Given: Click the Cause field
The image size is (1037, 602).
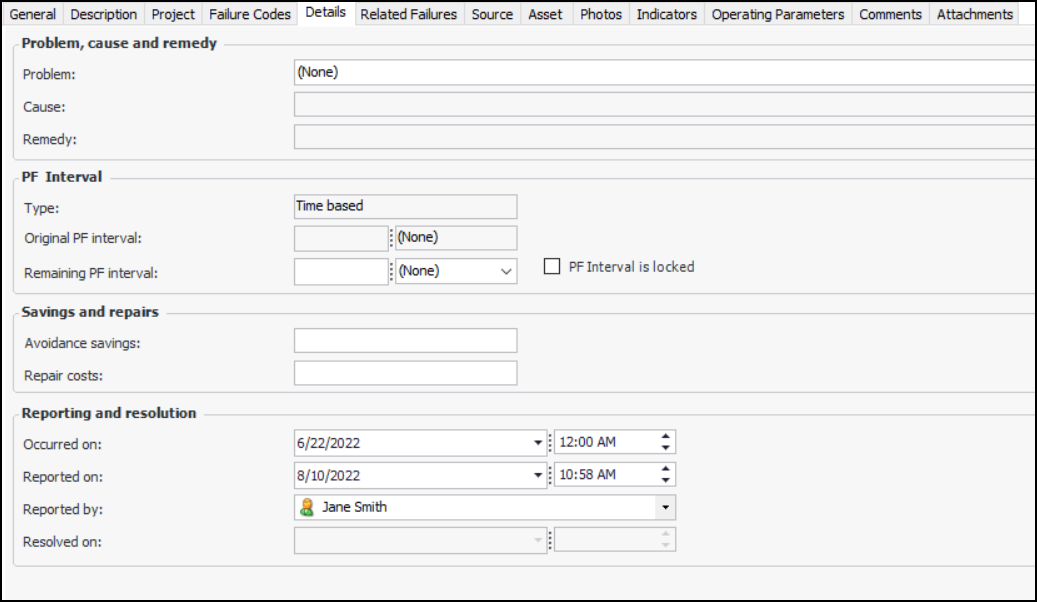Looking at the screenshot, I should (665, 105).
